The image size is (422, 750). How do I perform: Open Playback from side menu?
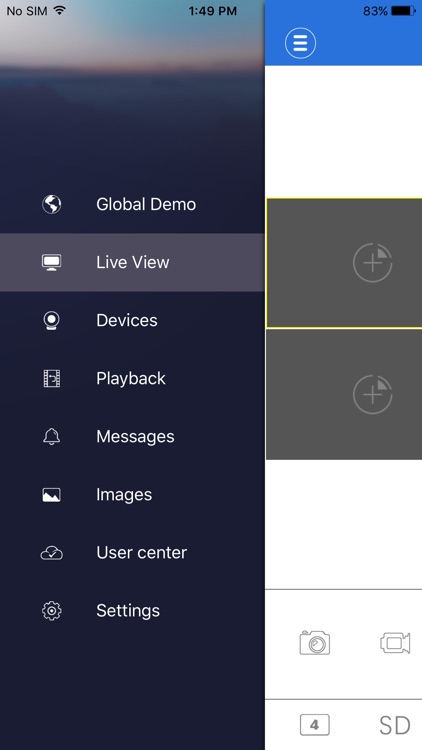(x=132, y=378)
